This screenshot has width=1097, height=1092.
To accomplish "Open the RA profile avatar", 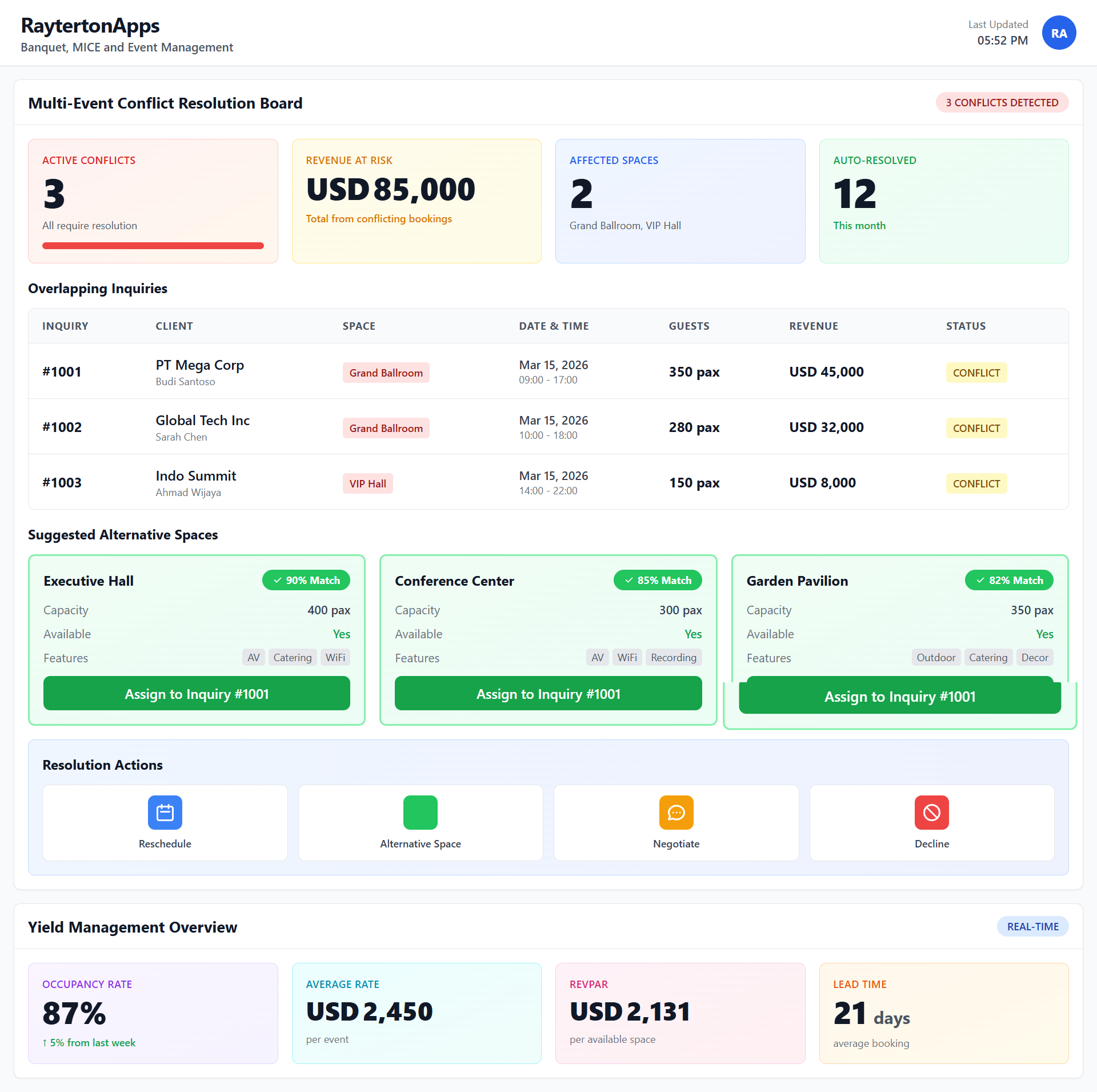I will point(1059,33).
